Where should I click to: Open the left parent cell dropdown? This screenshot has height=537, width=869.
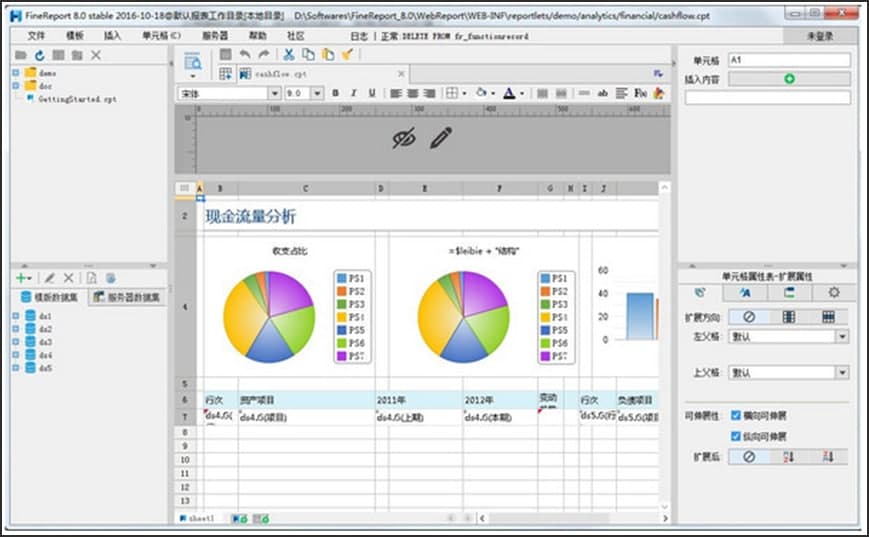[842, 336]
